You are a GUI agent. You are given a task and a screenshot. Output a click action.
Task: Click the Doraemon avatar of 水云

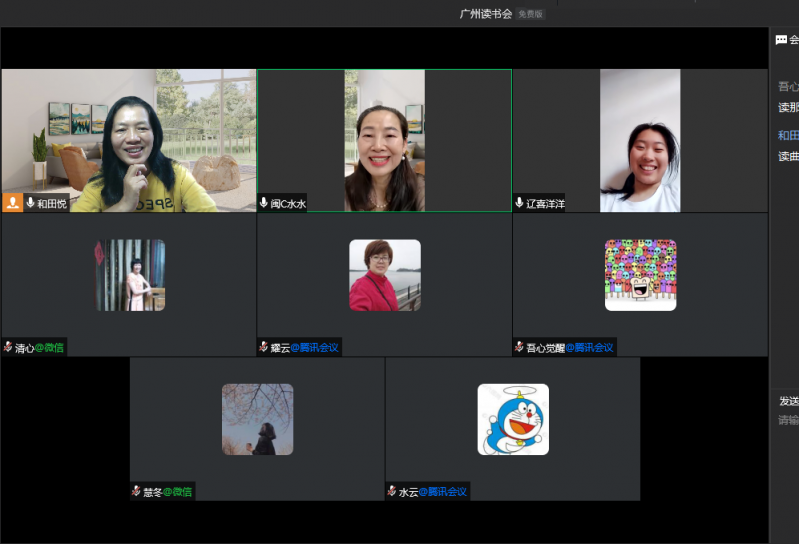[x=513, y=419]
